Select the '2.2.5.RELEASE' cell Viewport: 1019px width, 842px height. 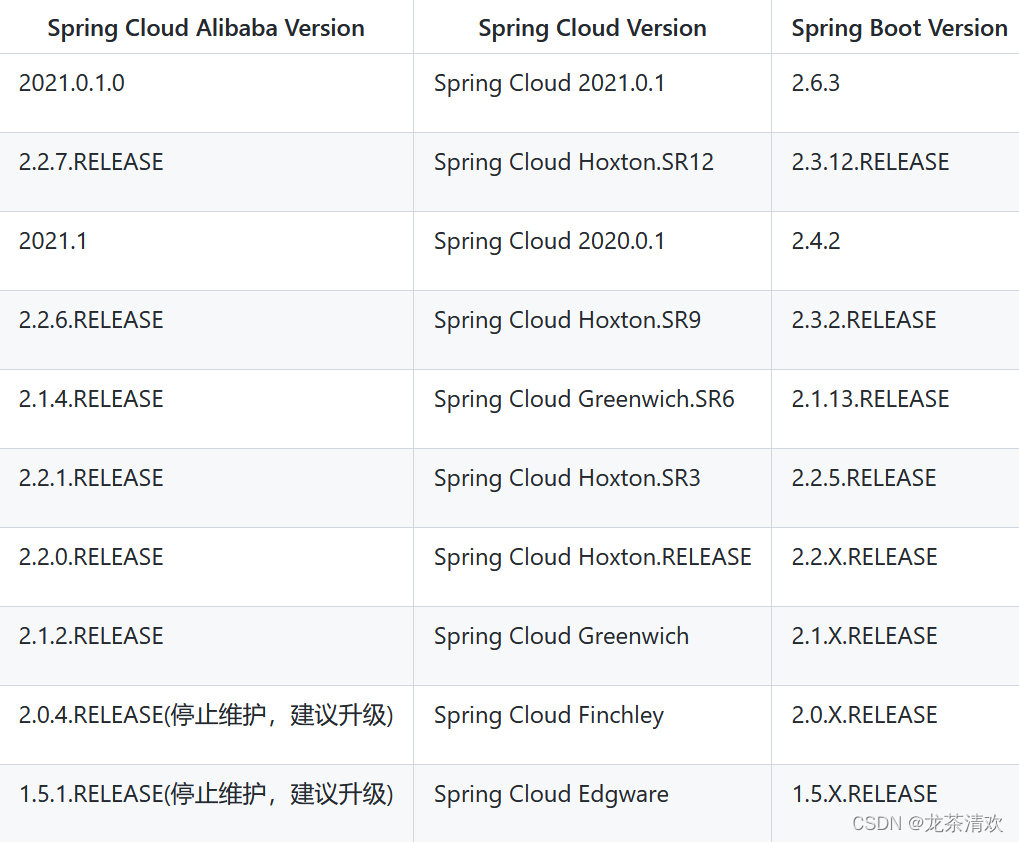(896, 488)
